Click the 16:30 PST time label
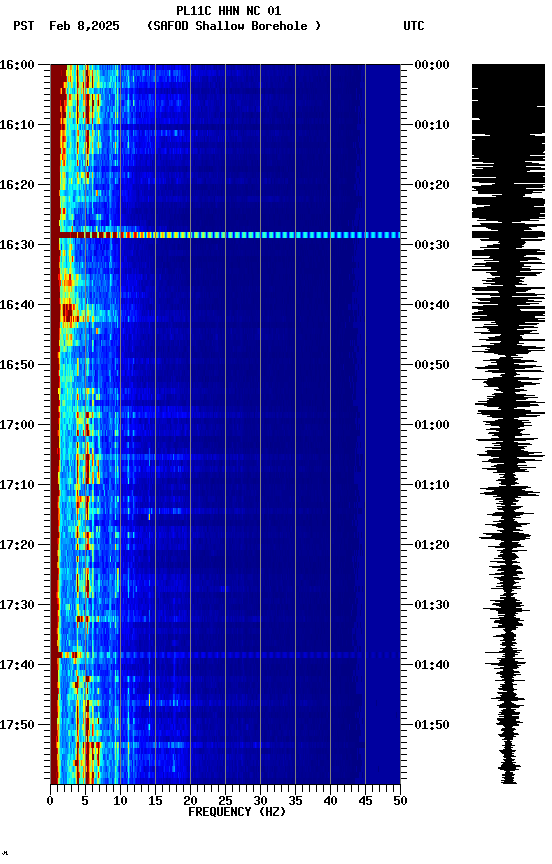This screenshot has height=864, width=552. pos(17,245)
